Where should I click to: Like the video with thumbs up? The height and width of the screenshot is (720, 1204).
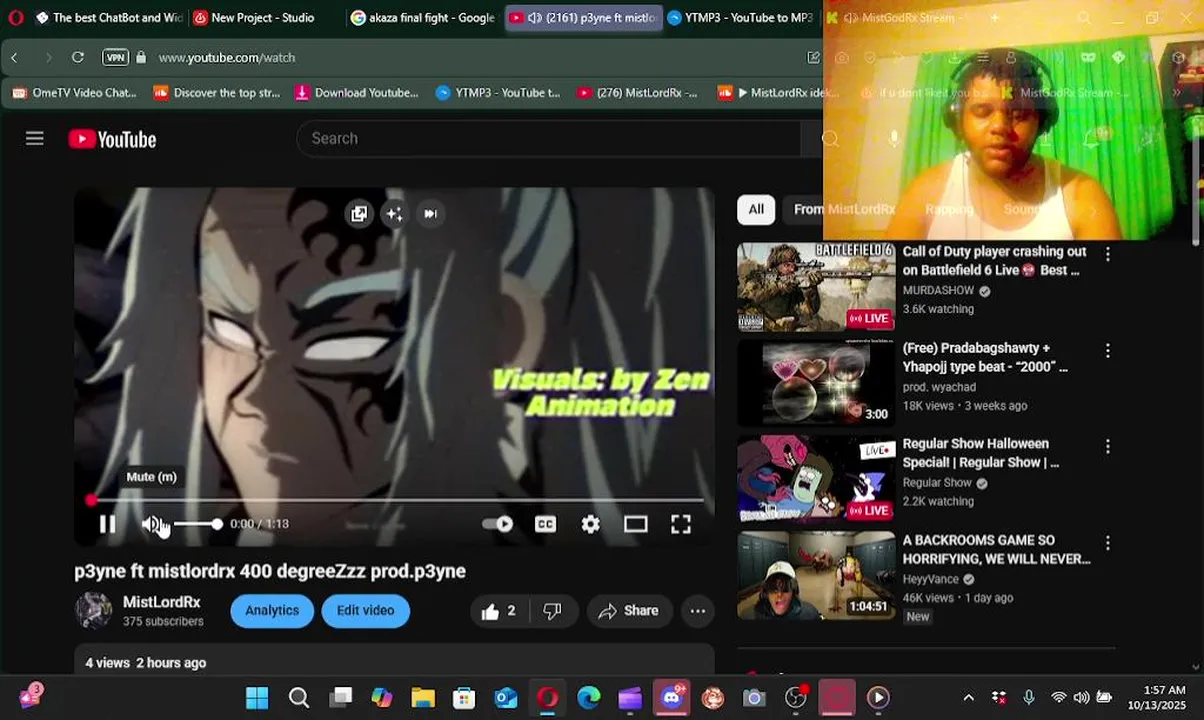498,611
